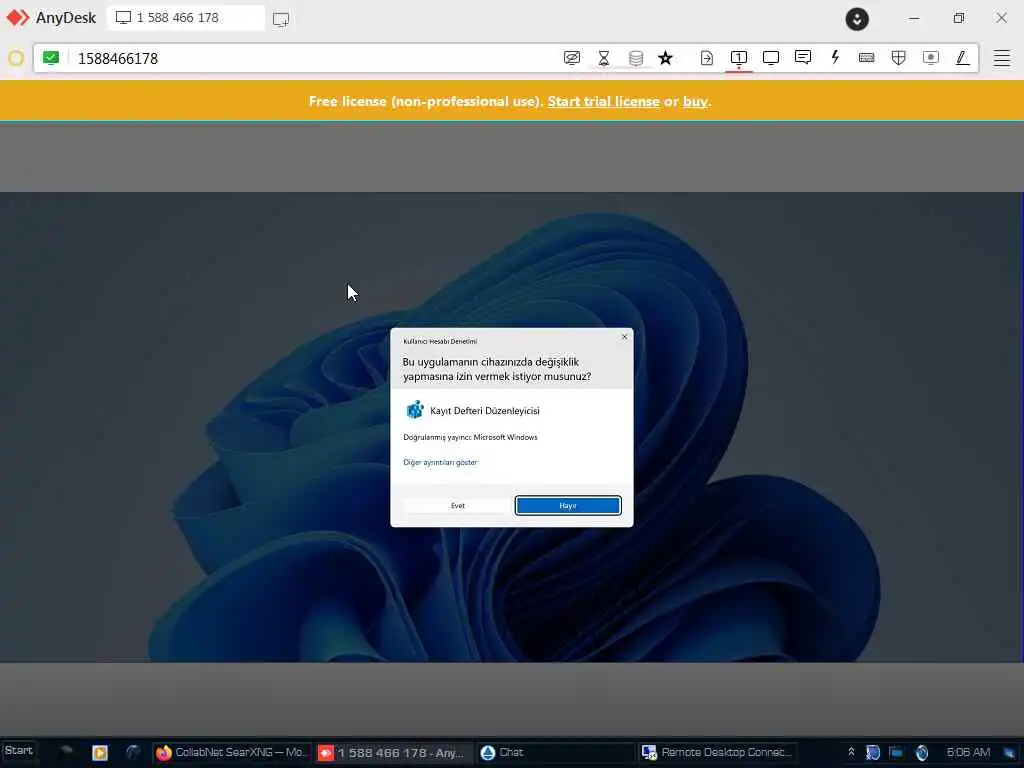The width and height of the screenshot is (1024, 768).
Task: Click the Registry Editor cube icon in dialog
Action: (415, 409)
